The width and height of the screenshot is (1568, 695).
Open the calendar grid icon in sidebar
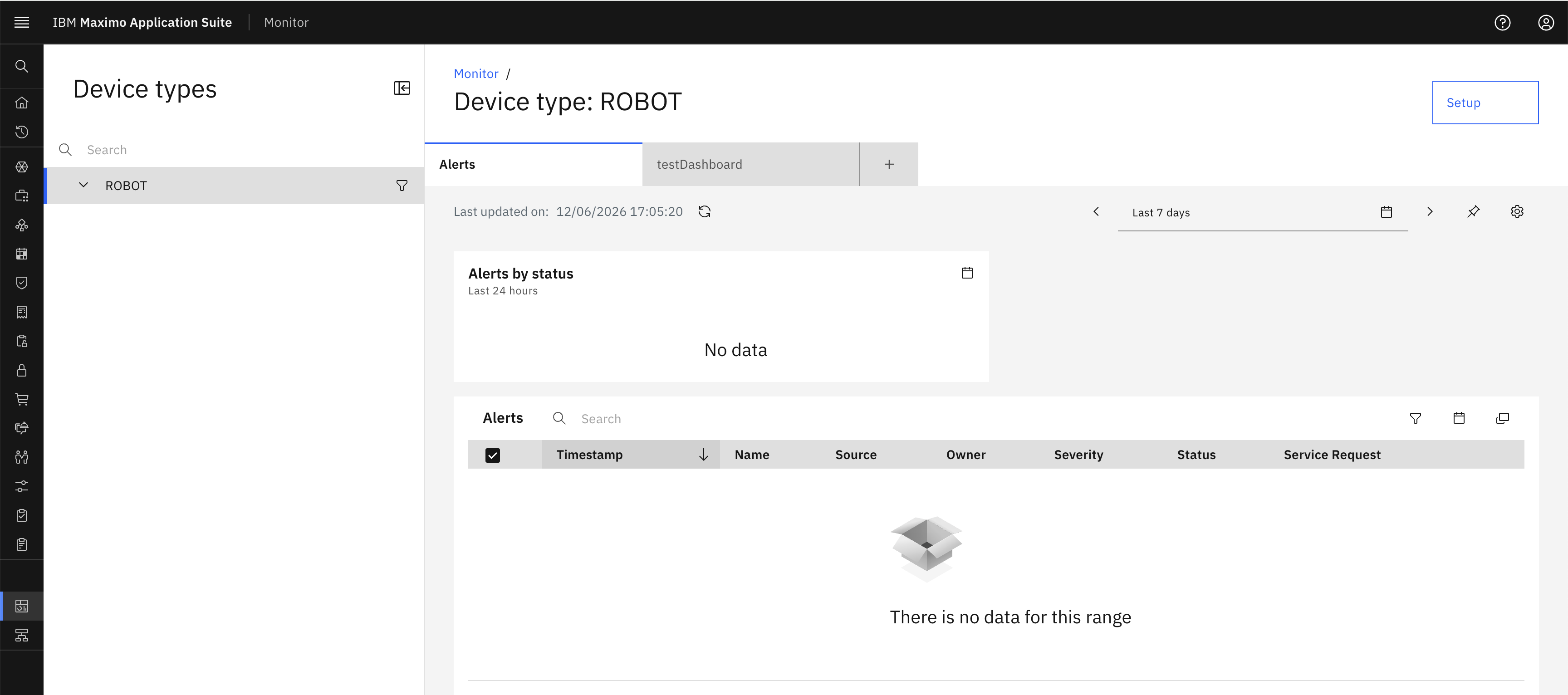click(22, 254)
